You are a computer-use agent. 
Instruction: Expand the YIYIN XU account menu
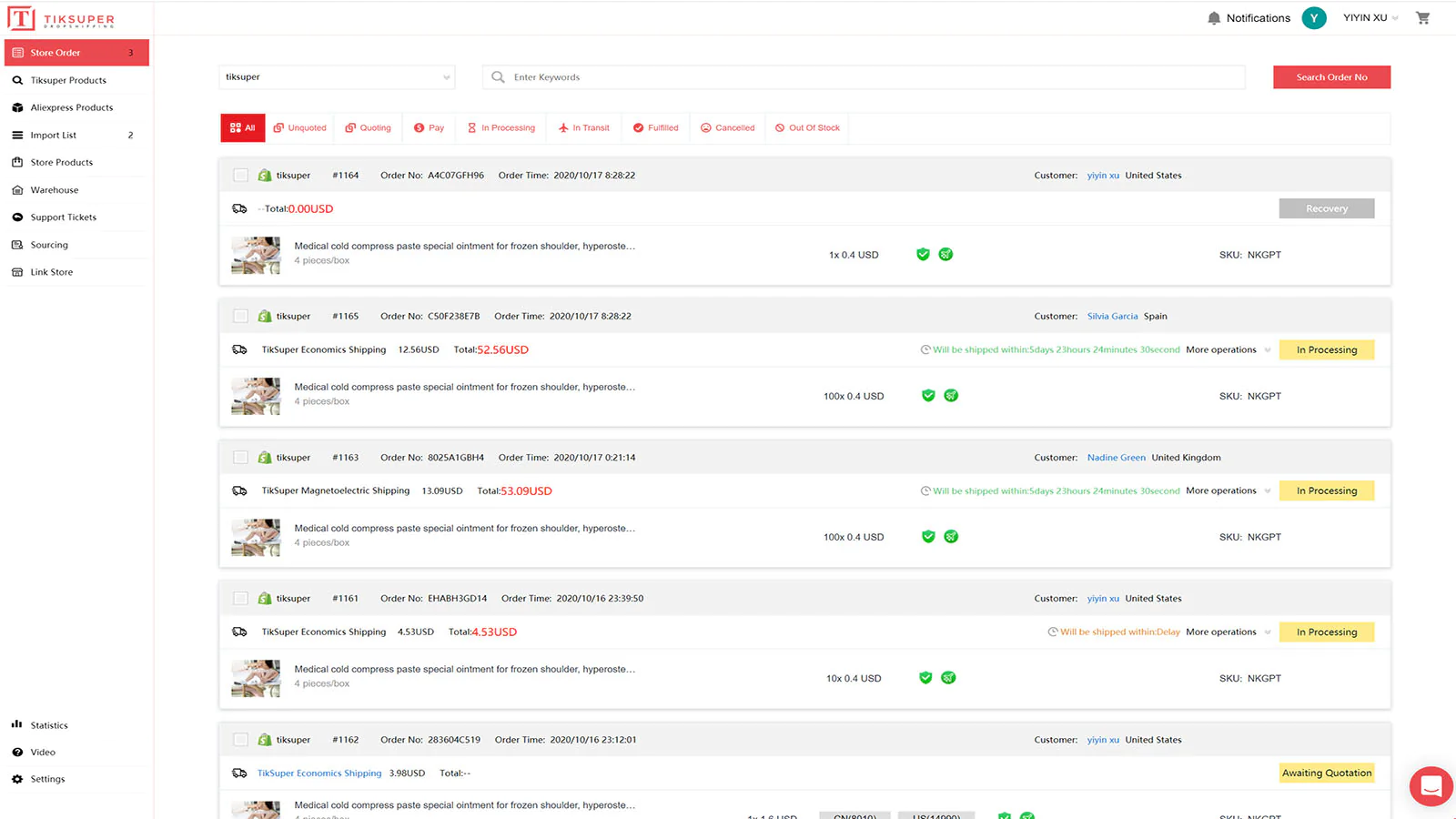[x=1370, y=18]
